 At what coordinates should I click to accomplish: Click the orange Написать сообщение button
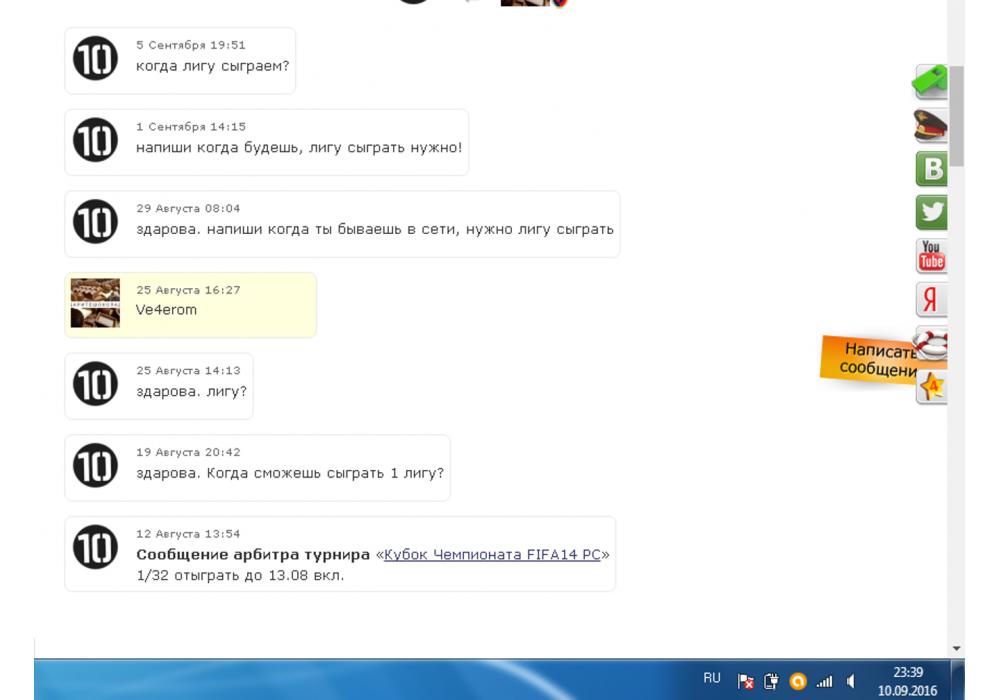pos(869,360)
